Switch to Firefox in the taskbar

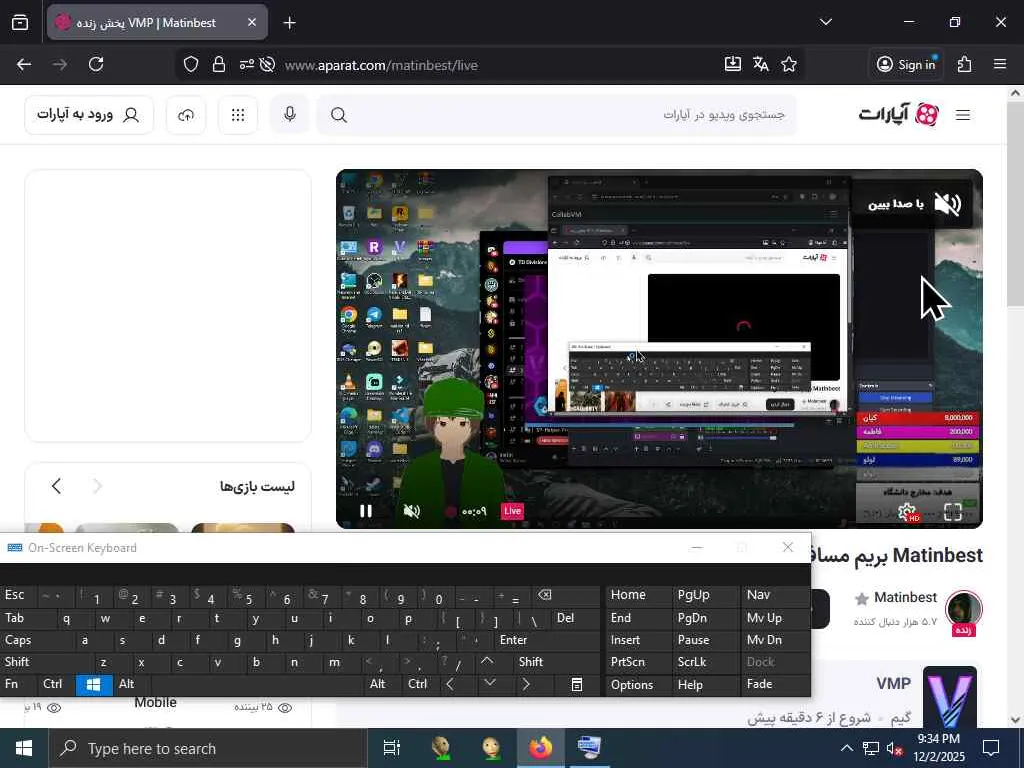point(540,748)
